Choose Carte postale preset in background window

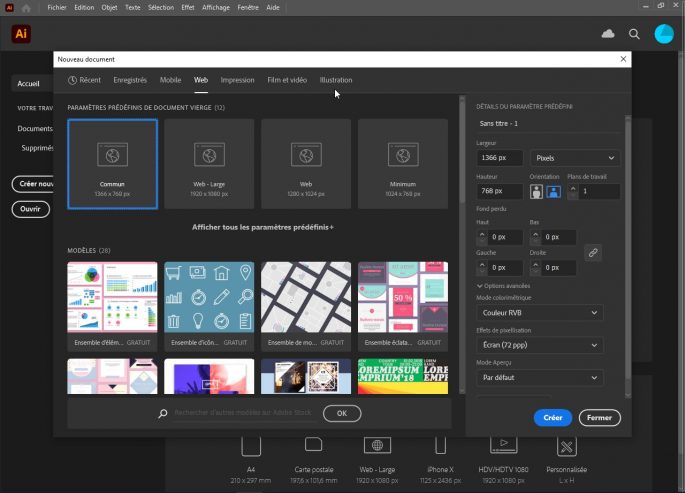click(x=313, y=445)
